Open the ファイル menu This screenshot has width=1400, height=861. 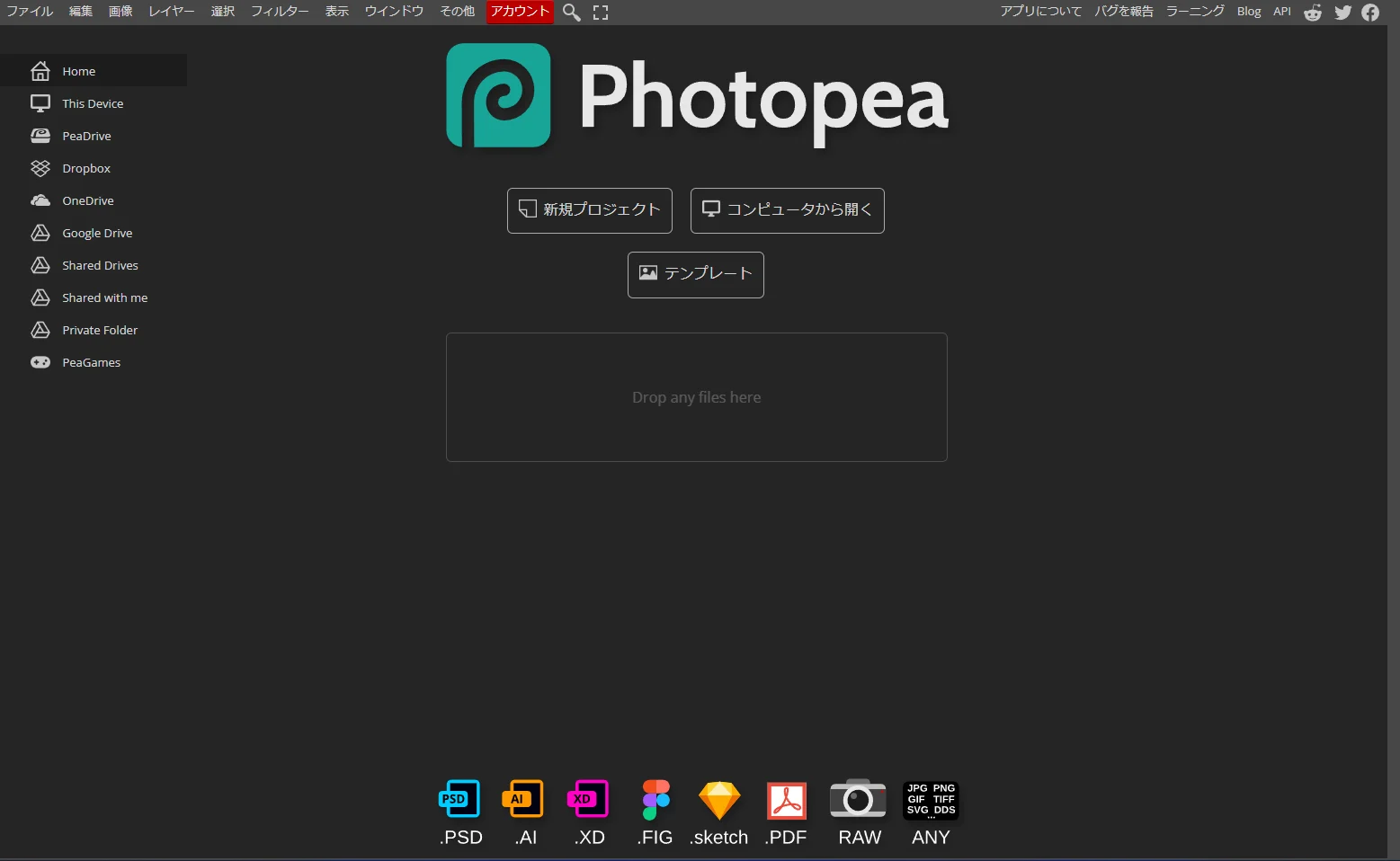(x=30, y=12)
